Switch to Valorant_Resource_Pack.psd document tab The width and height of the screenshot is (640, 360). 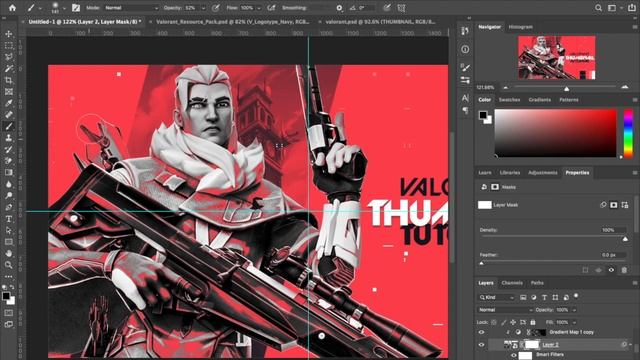click(233, 22)
